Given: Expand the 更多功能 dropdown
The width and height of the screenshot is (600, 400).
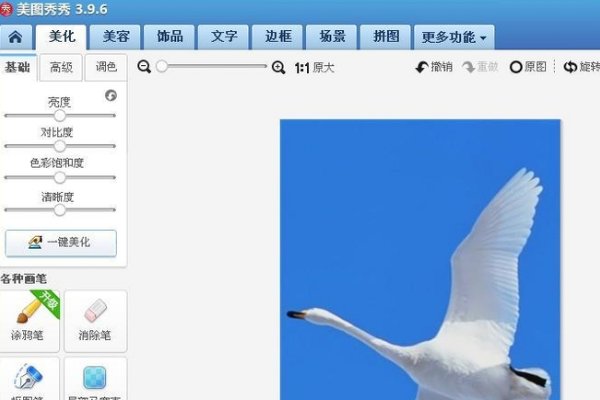Looking at the screenshot, I should point(454,38).
